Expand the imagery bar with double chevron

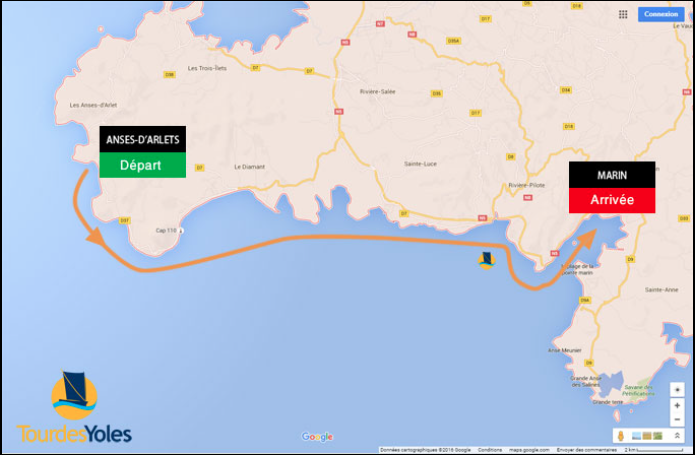677,436
